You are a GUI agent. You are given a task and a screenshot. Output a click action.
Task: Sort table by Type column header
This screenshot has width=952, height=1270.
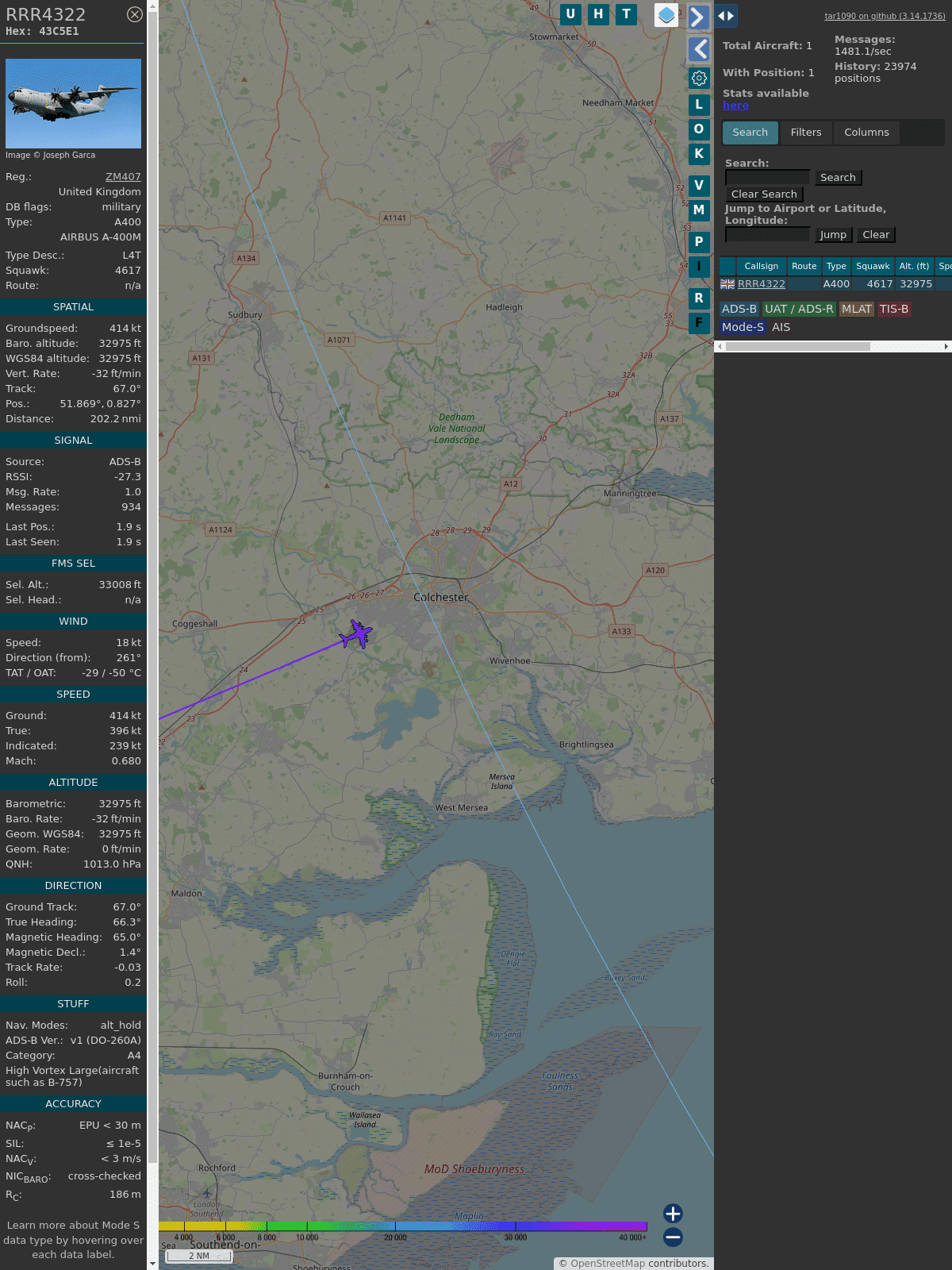[836, 267]
